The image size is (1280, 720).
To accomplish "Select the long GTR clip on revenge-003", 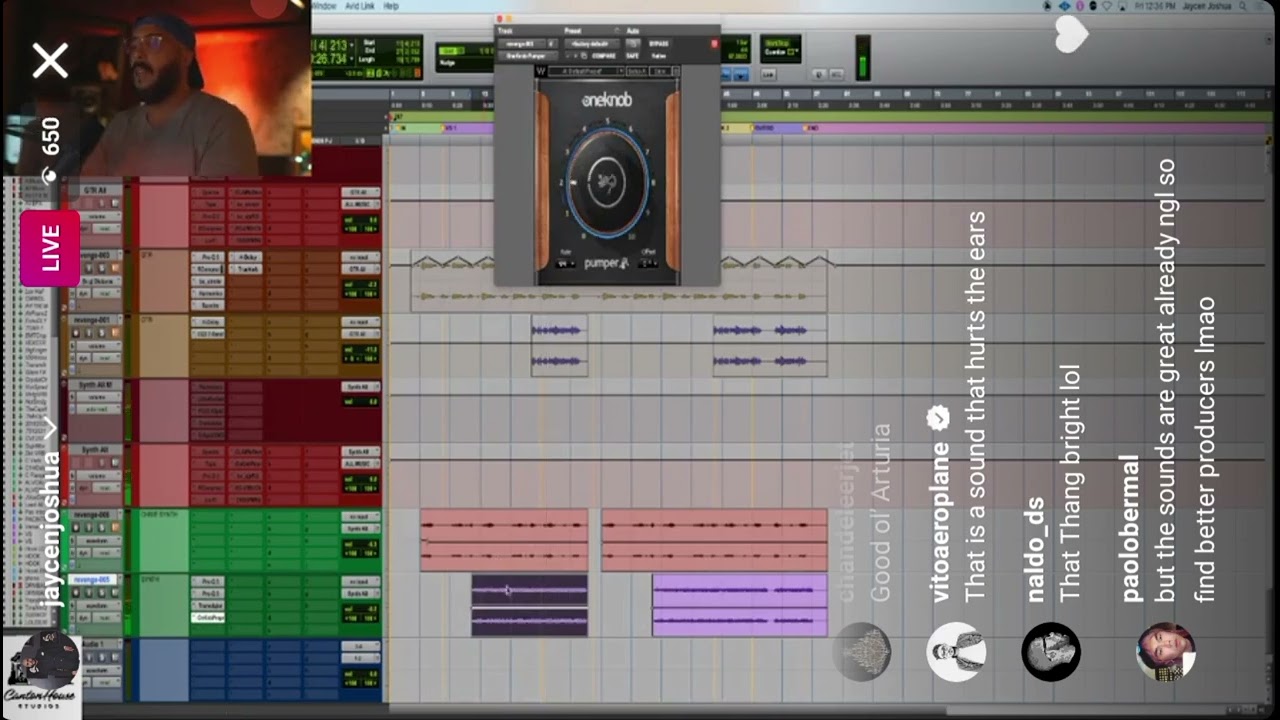I will [618, 280].
